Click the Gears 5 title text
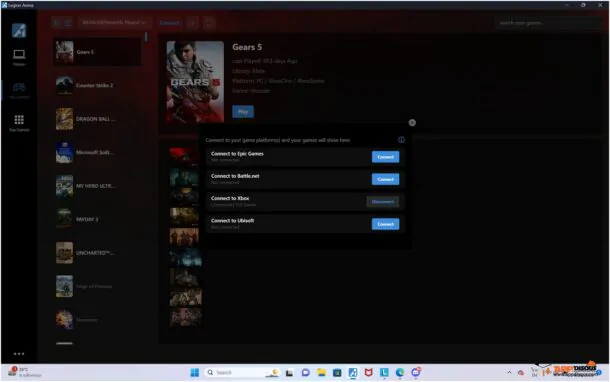 247,47
